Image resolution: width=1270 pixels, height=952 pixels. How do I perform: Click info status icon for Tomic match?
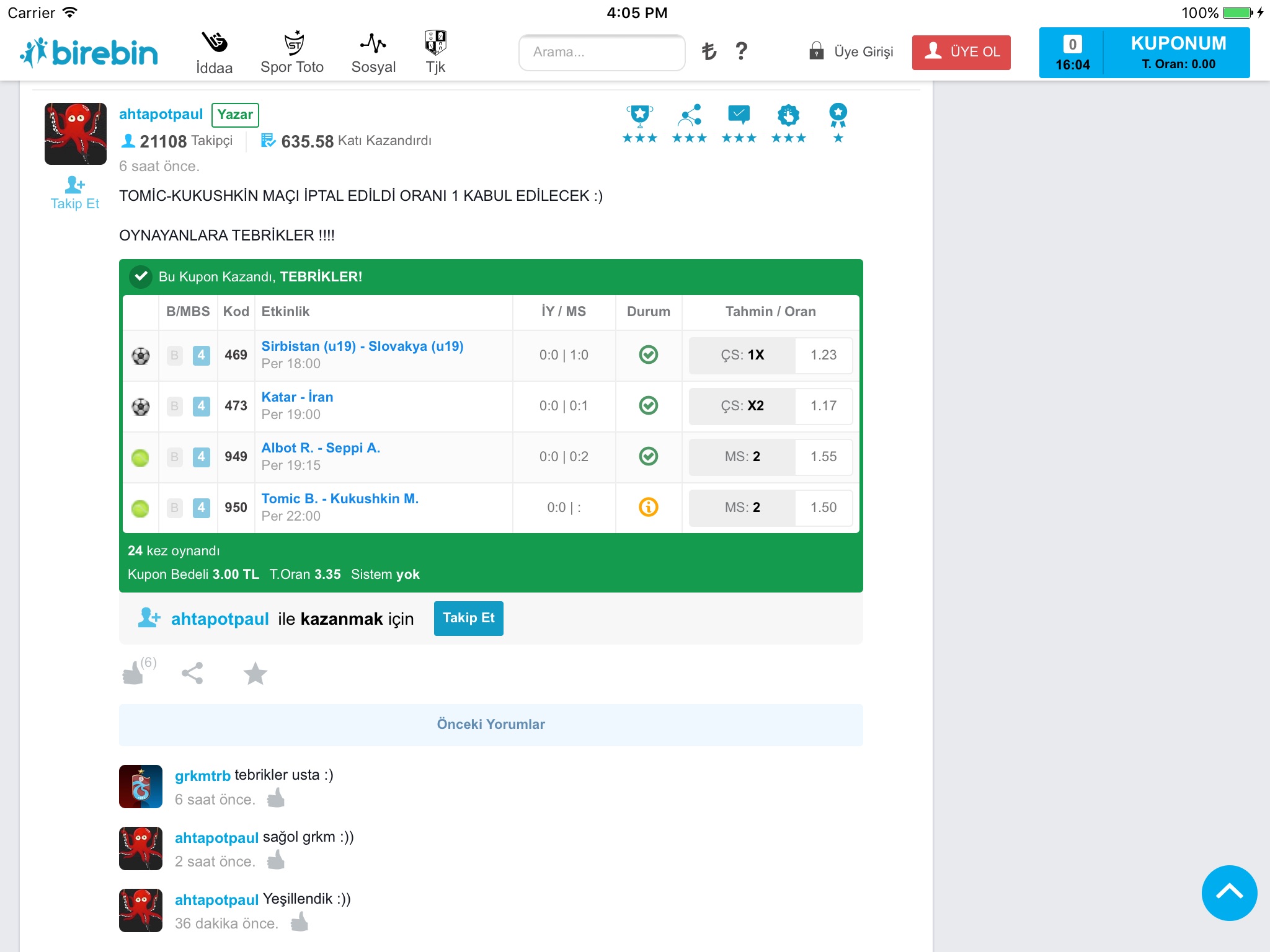(648, 507)
